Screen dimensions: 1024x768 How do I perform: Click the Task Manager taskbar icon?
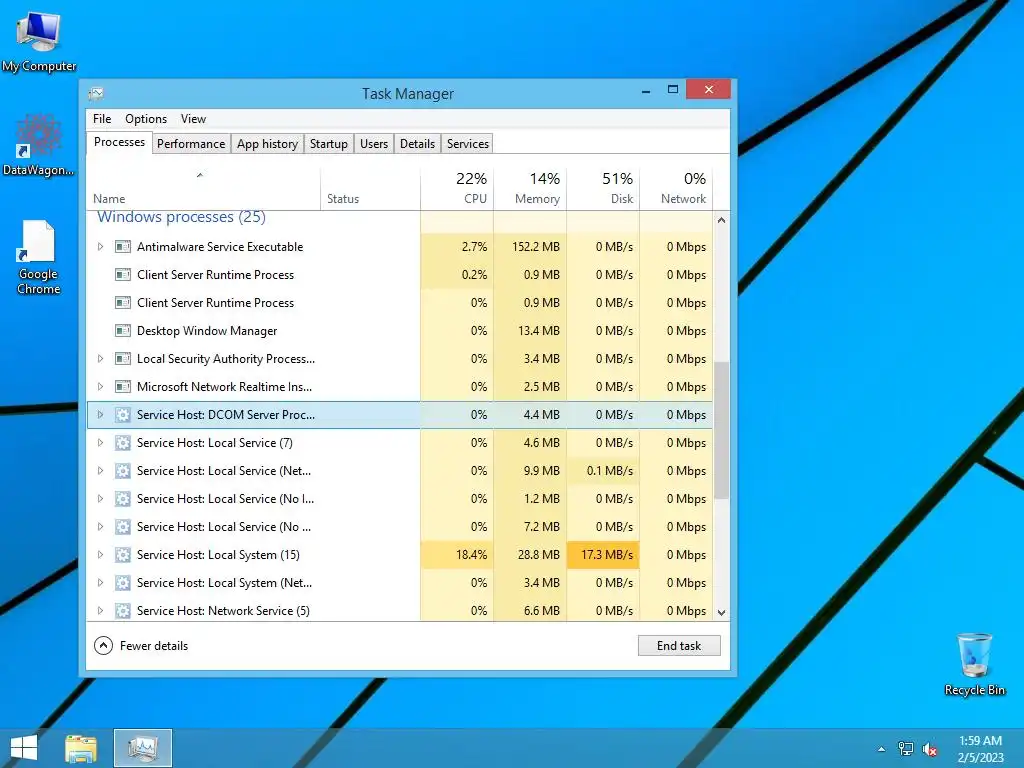pyautogui.click(x=142, y=748)
